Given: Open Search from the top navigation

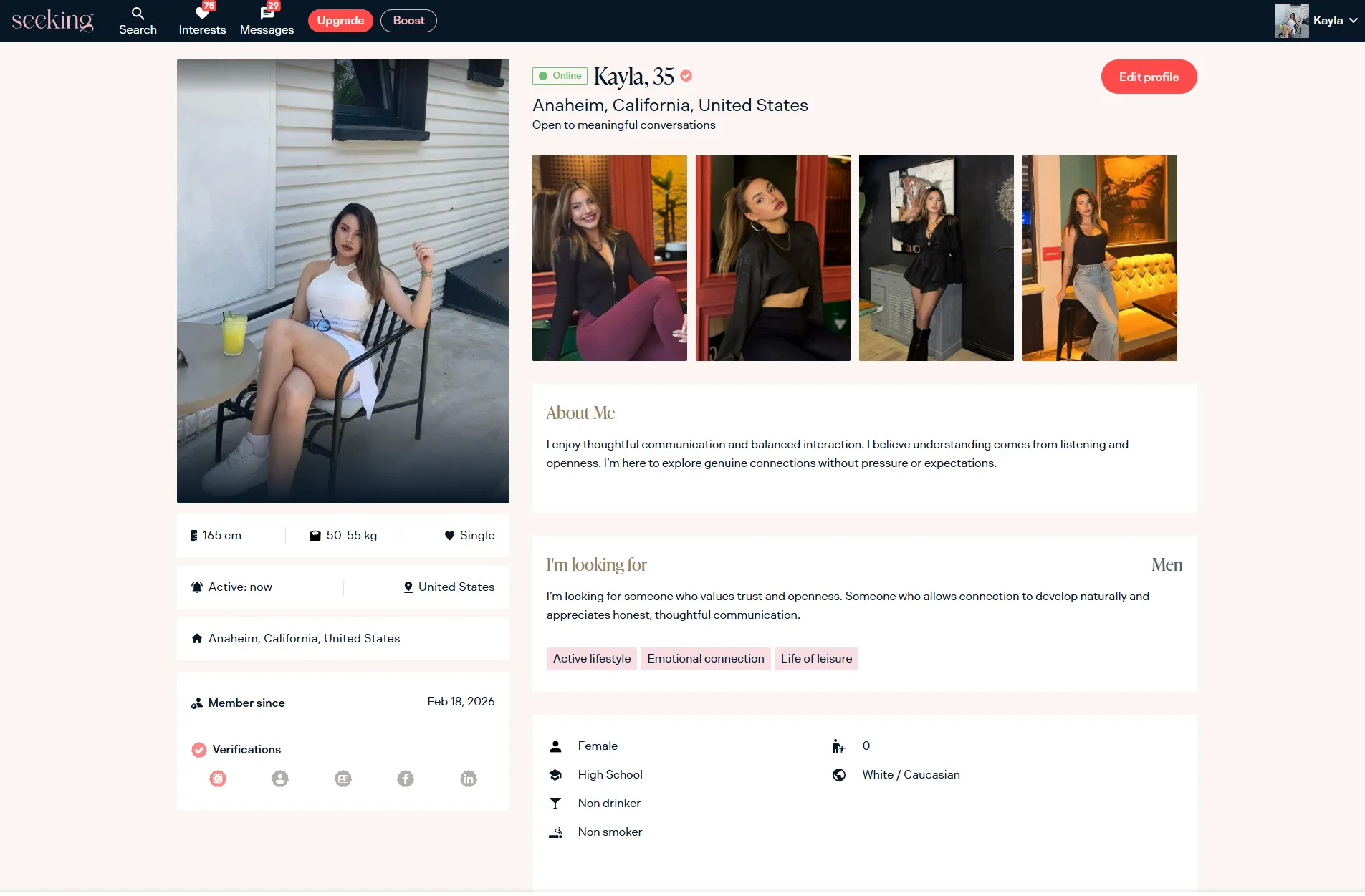Looking at the screenshot, I should pos(138,21).
